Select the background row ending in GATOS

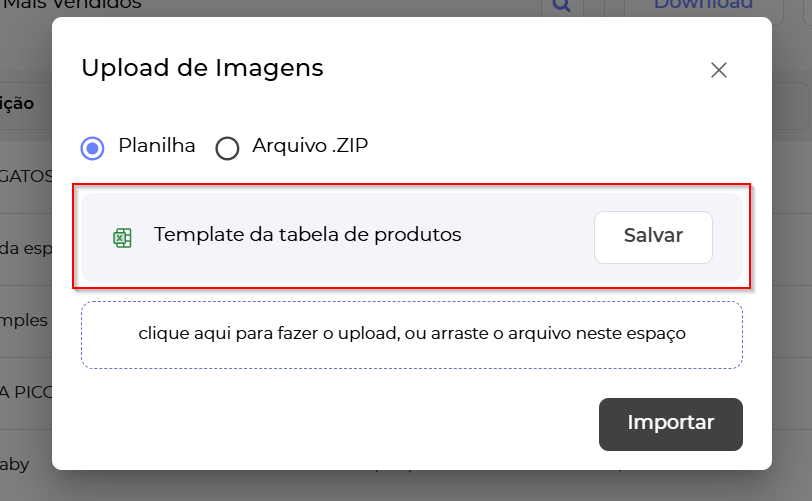[x=26, y=176]
